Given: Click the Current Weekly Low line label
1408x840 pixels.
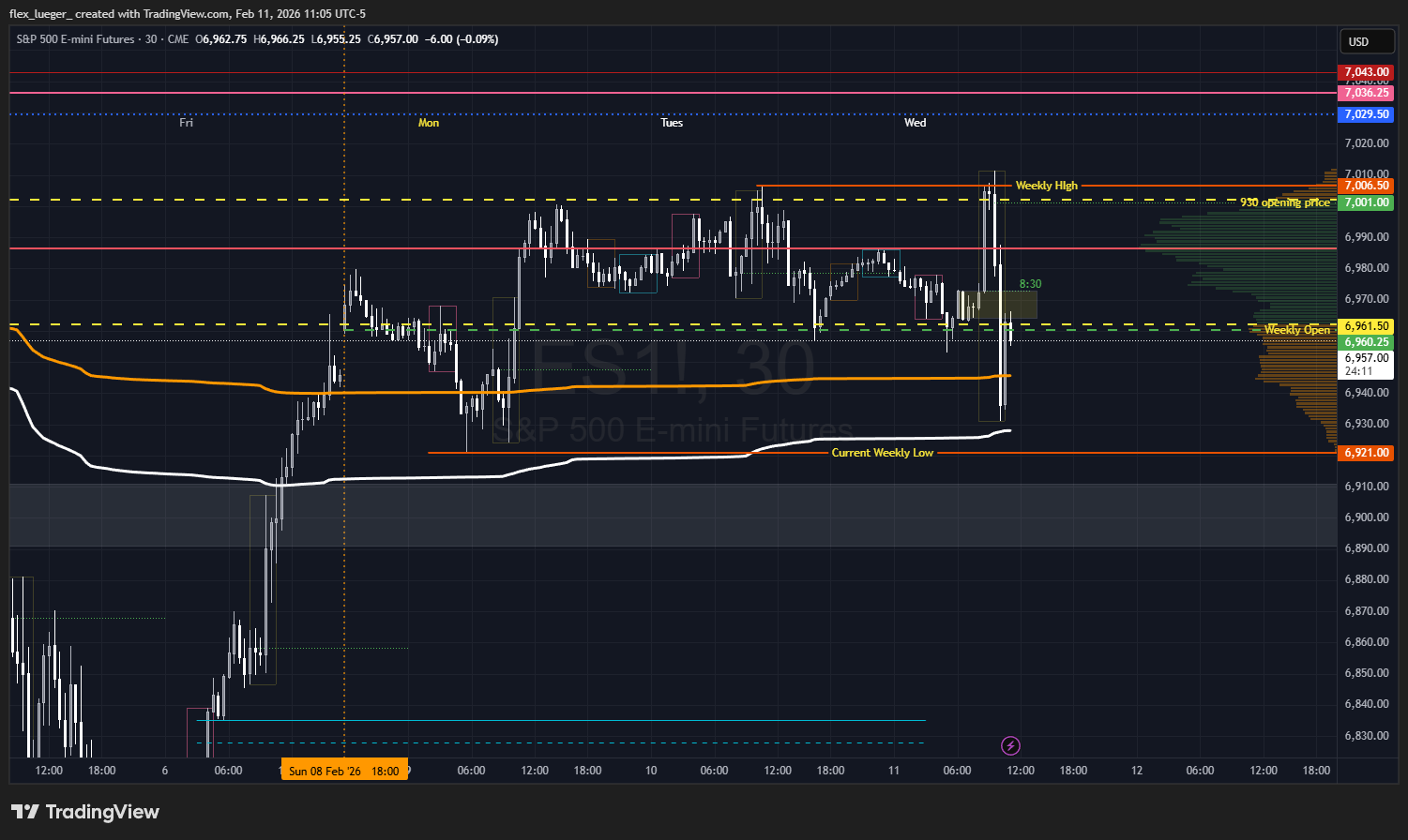Looking at the screenshot, I should tap(882, 453).
